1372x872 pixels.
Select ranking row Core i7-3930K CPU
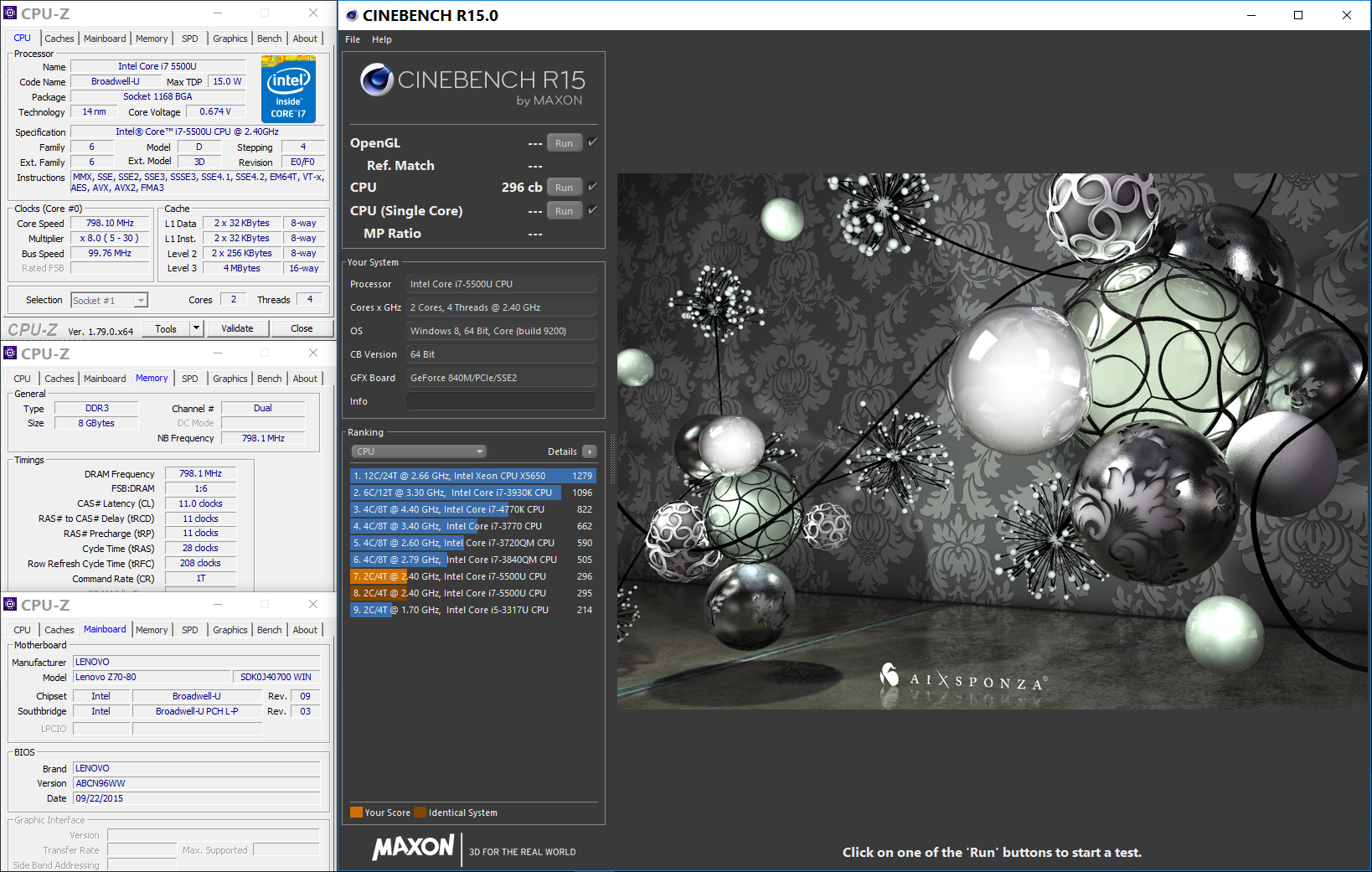(473, 493)
